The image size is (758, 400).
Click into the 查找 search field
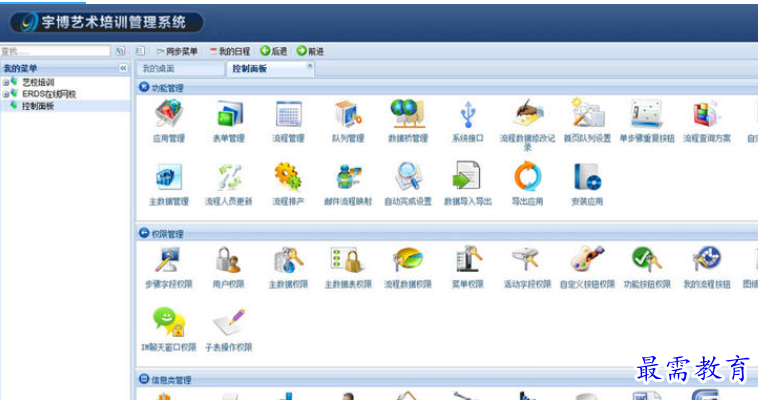[55, 51]
